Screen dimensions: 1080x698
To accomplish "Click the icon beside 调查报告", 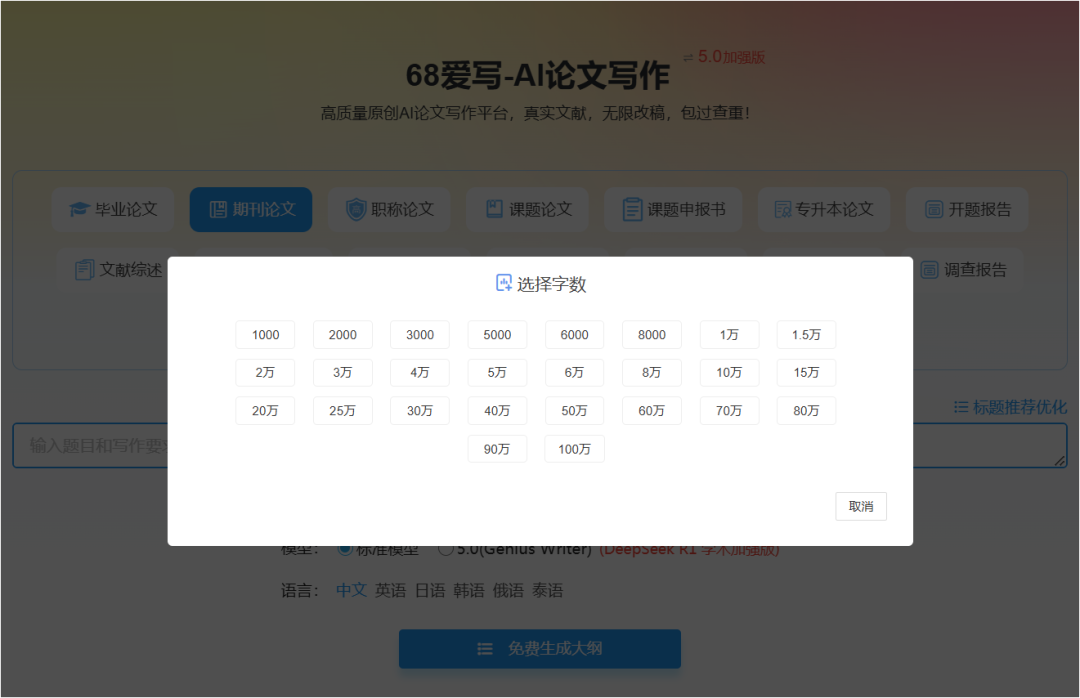I will [x=930, y=269].
